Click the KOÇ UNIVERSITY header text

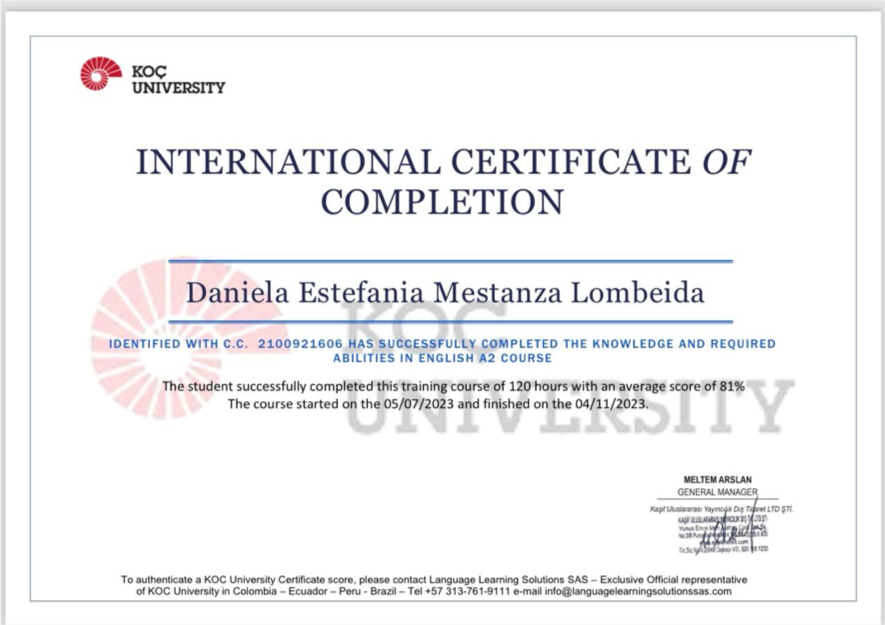178,80
